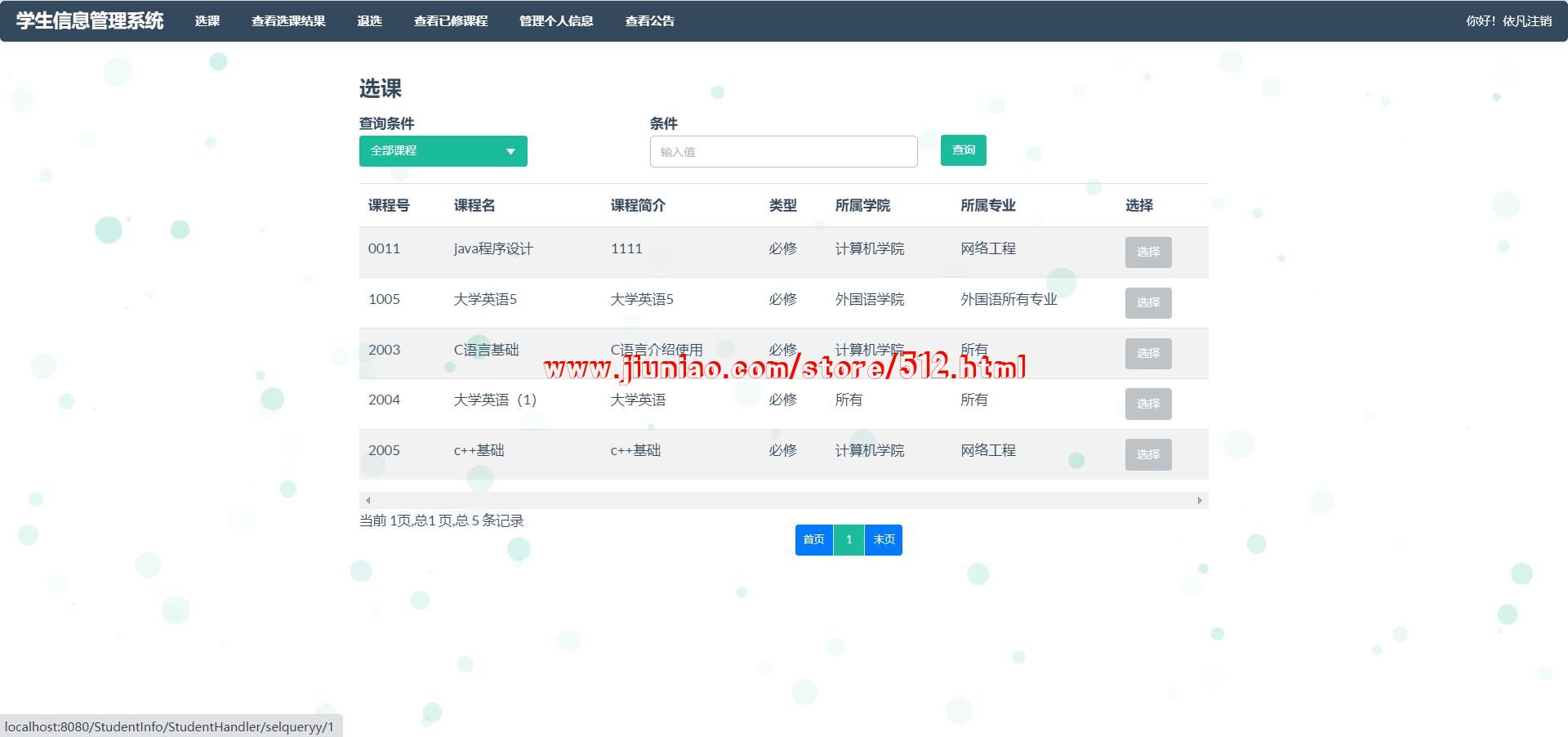This screenshot has width=1568, height=737.
Task: Go to 首页 first page in pagination
Action: pyautogui.click(x=813, y=540)
